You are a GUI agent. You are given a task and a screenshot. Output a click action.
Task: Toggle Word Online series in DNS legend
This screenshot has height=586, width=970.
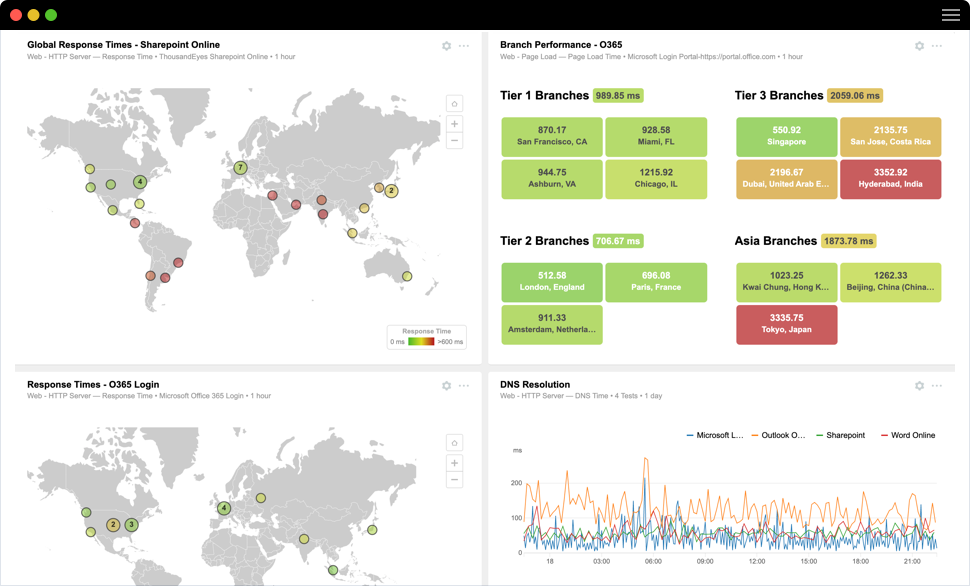(908, 435)
